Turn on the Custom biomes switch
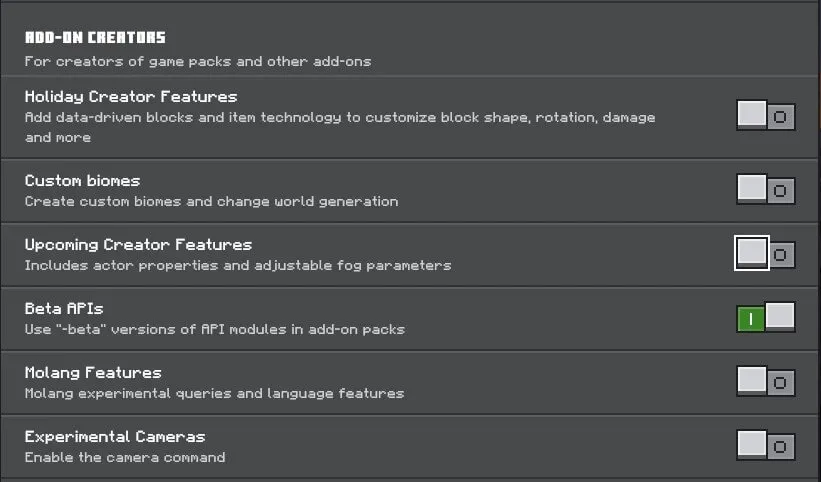This screenshot has height=482, width=821. [765, 189]
